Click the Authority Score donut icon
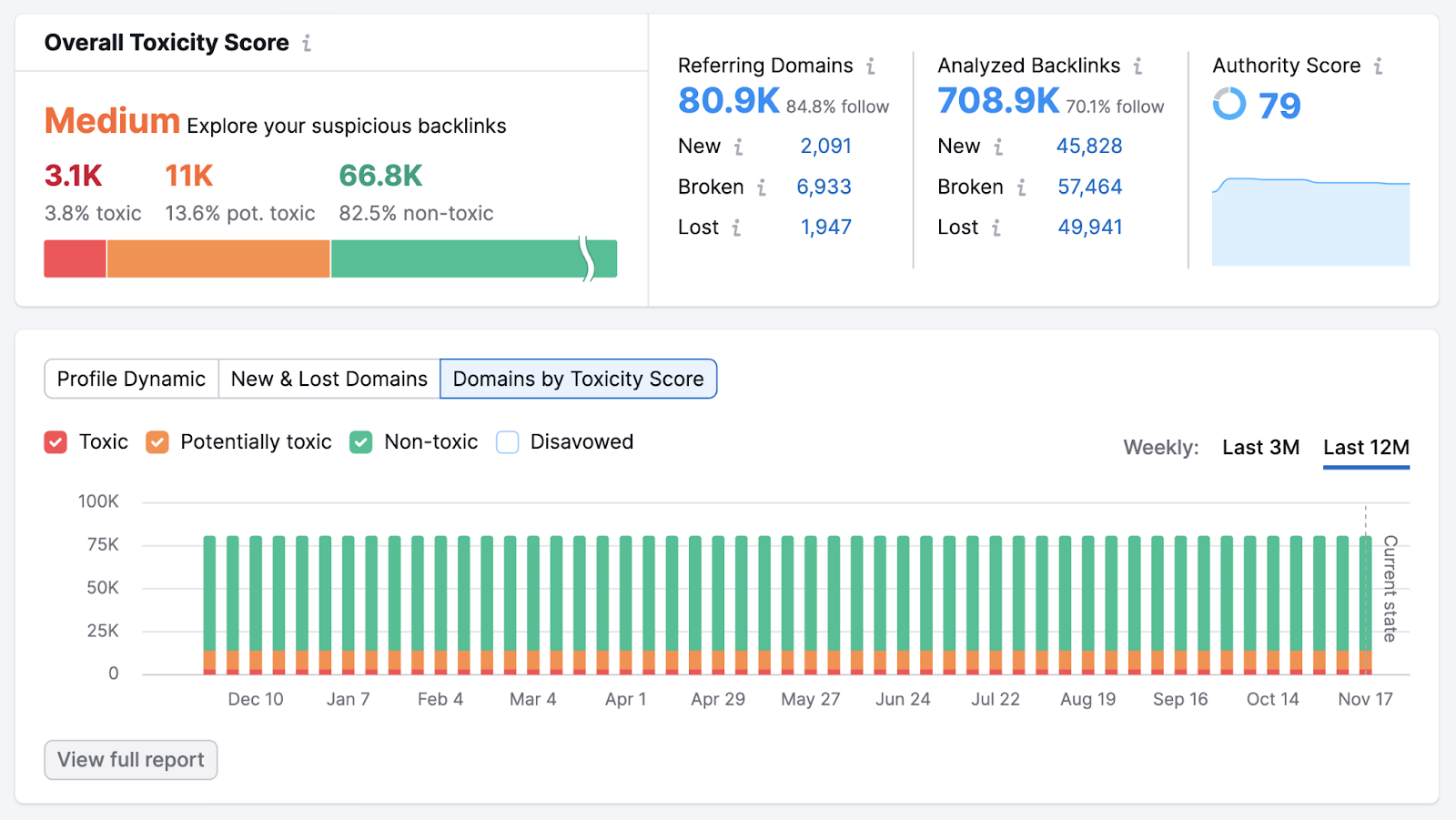The width and height of the screenshot is (1456, 820). (1229, 104)
